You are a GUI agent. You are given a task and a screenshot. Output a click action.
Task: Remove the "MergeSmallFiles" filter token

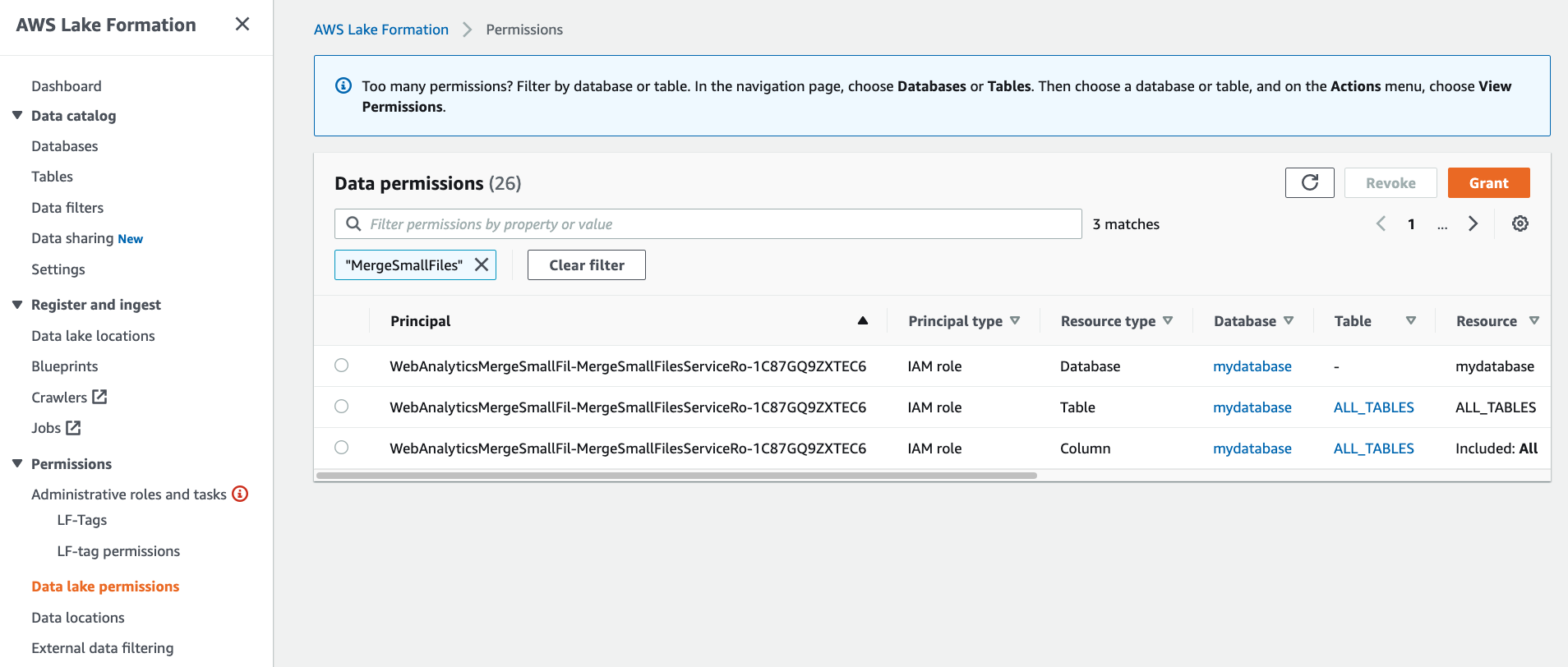(482, 264)
